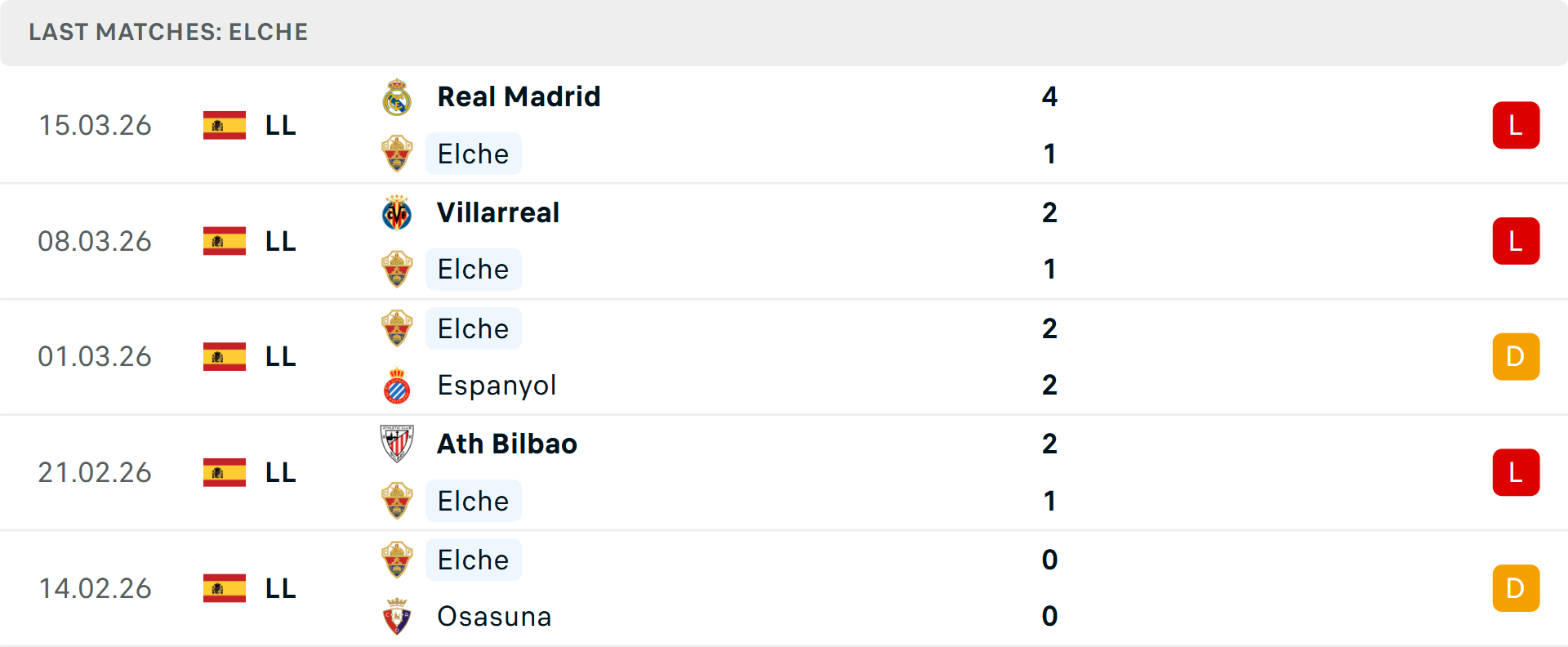
Task: Click the L badge for 15.03.26 match
Action: coord(1516,125)
